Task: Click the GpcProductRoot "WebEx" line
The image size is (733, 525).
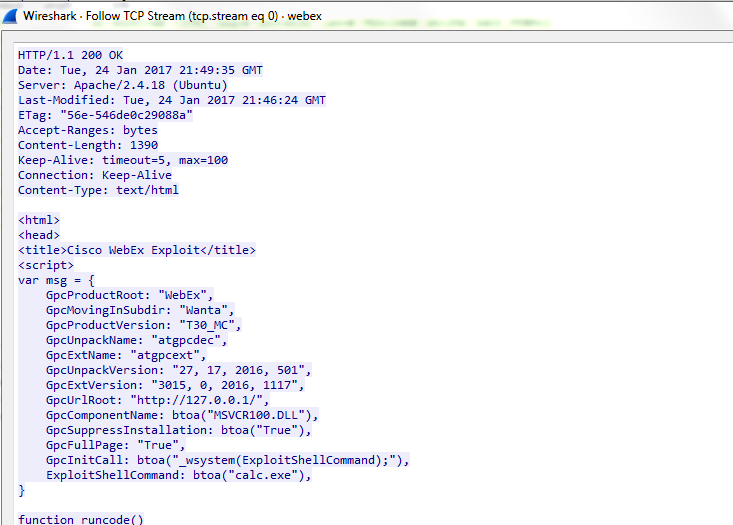Action: pos(129,295)
